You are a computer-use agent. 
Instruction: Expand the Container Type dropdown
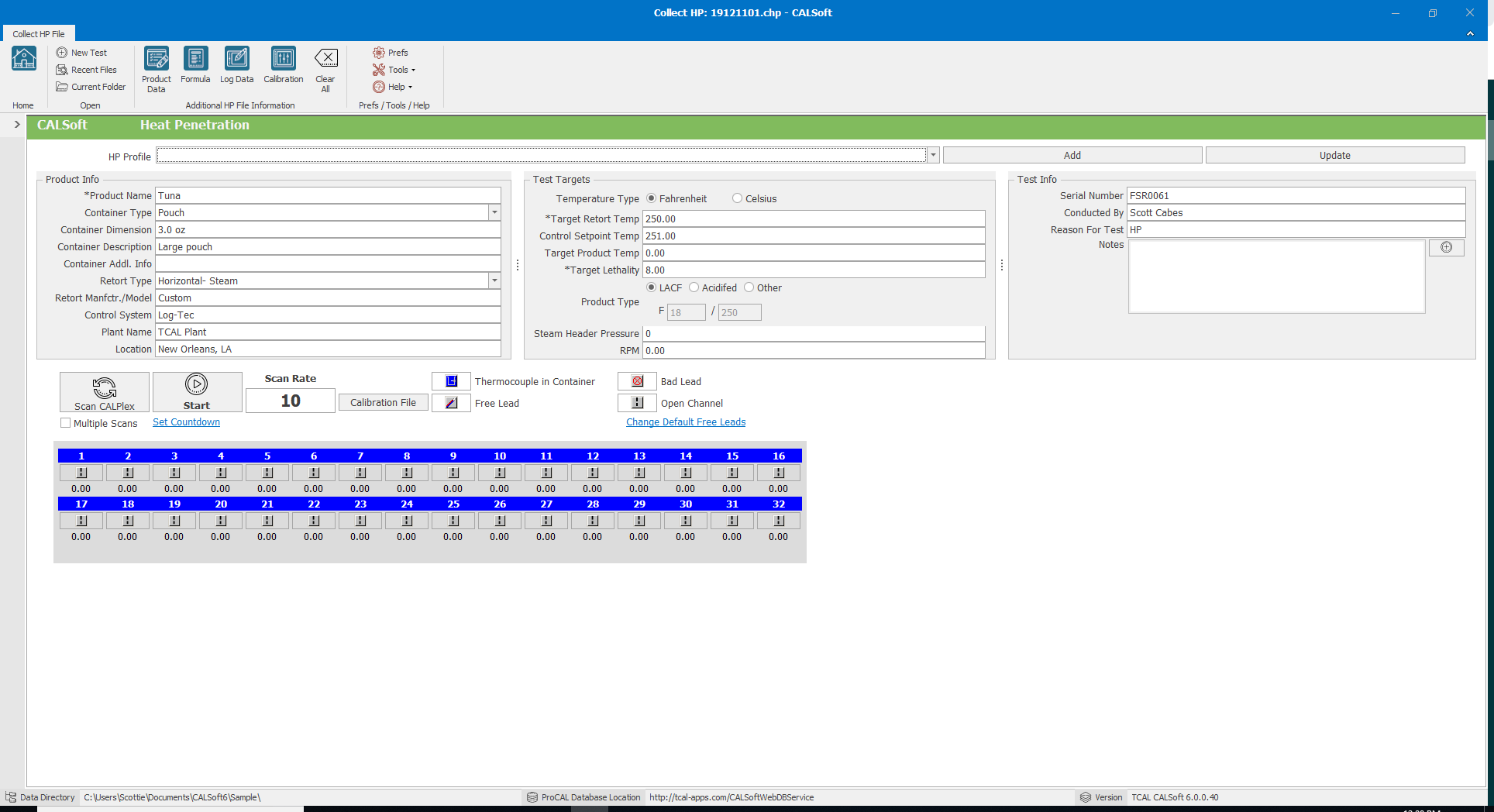click(494, 212)
